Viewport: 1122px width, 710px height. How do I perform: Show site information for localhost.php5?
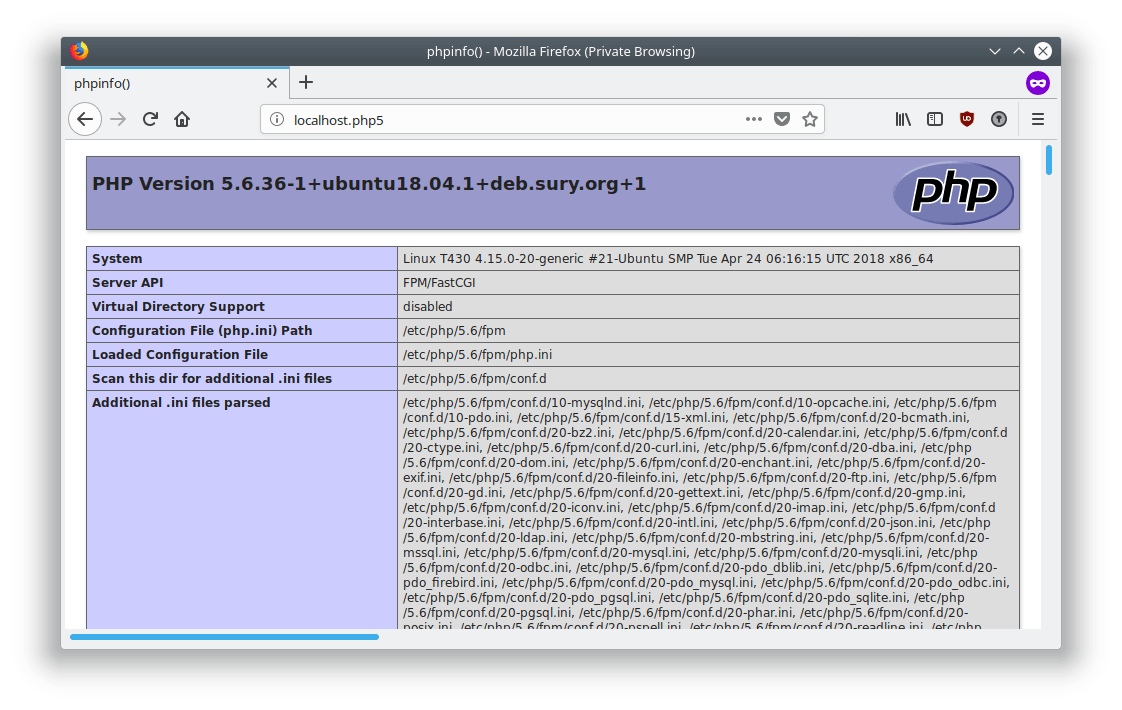coord(277,120)
